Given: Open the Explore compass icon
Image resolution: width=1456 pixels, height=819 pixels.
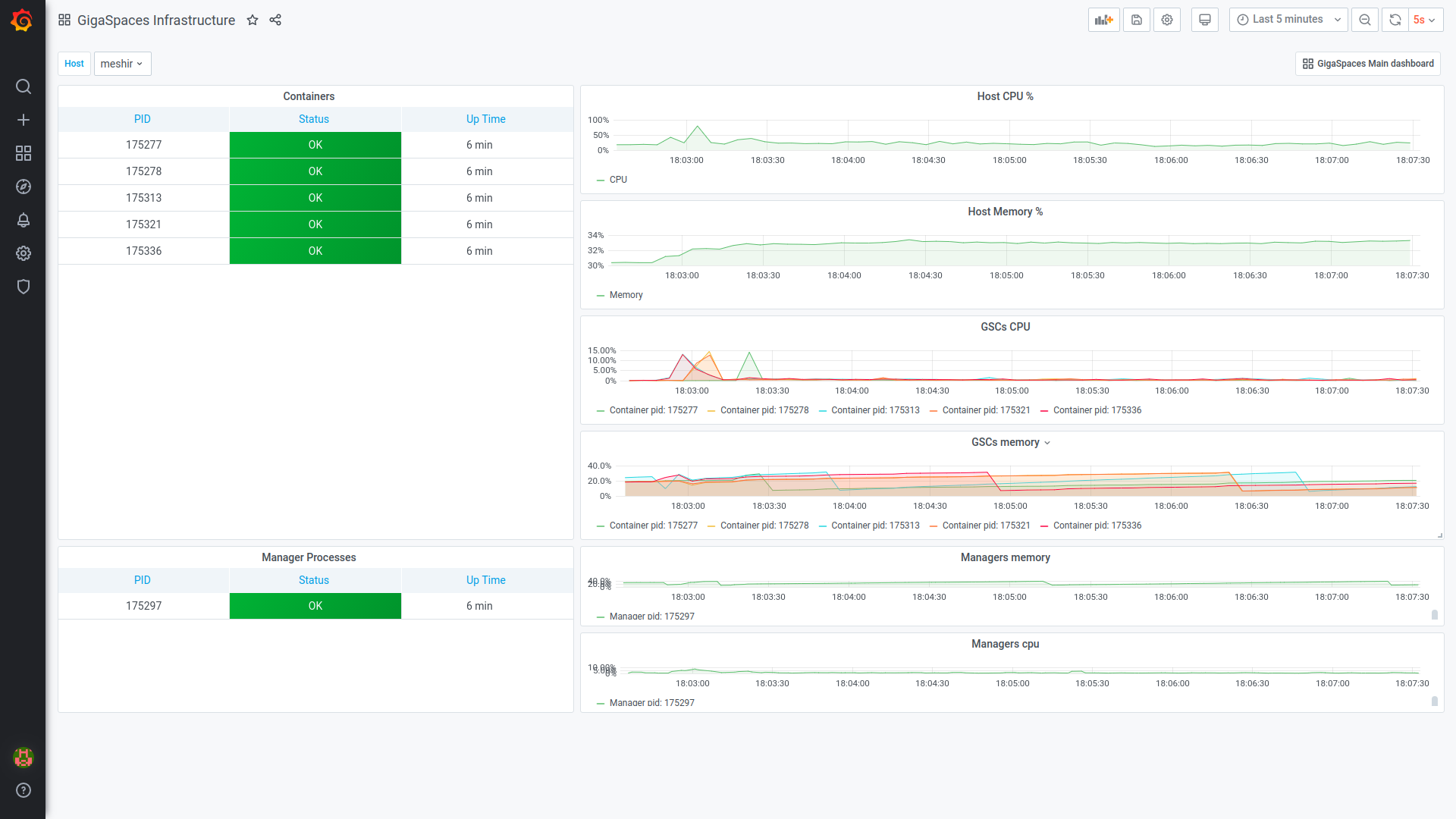Looking at the screenshot, I should [x=24, y=187].
